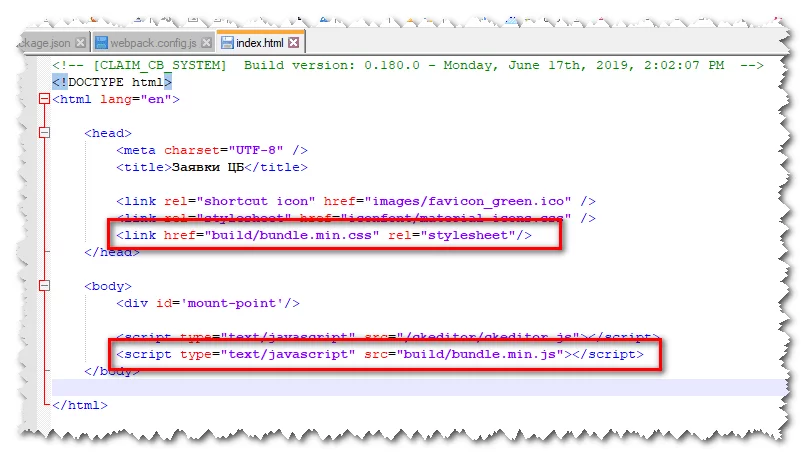
Task: Close the webpack.config.js tab via its X icon
Action: [x=206, y=43]
